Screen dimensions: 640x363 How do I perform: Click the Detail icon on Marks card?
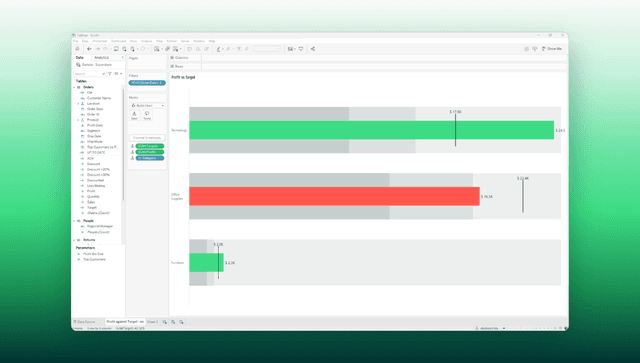coord(134,116)
